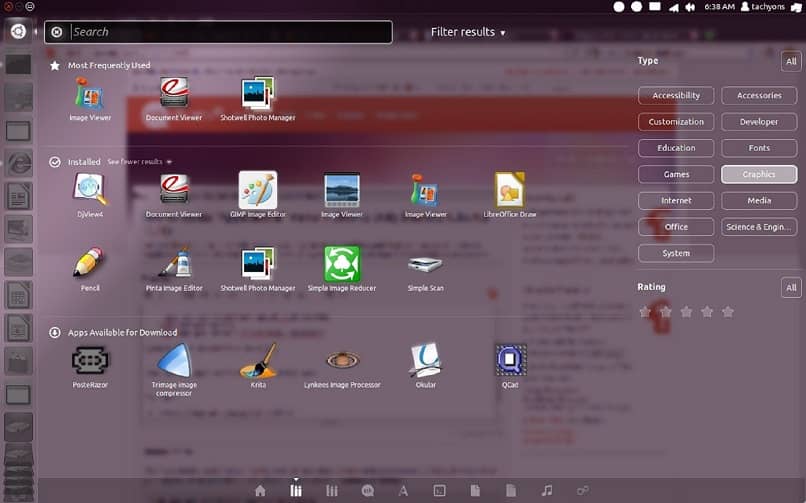Start Simple Image Reducer
Screen dimensions: 806x503
(342, 269)
